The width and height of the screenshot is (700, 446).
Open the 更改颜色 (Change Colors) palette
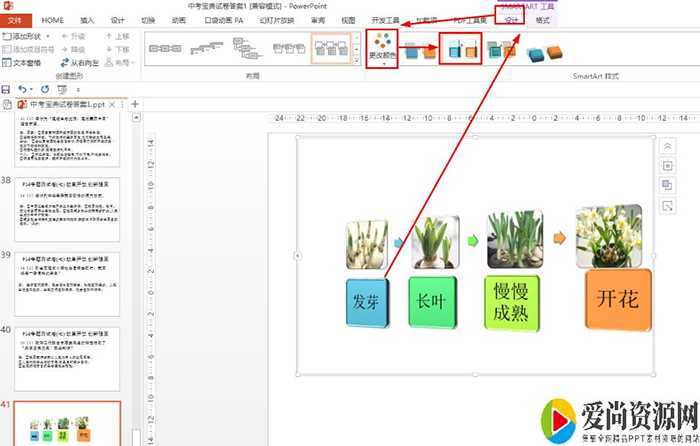tap(382, 48)
